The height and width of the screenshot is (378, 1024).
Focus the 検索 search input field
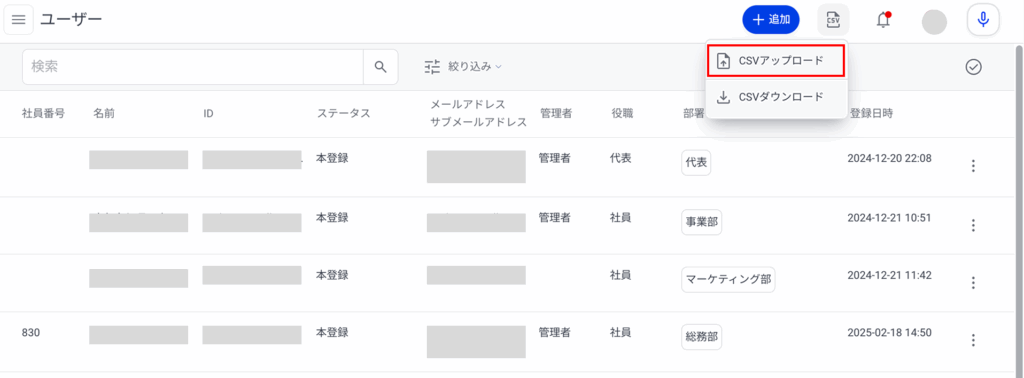[x=193, y=67]
